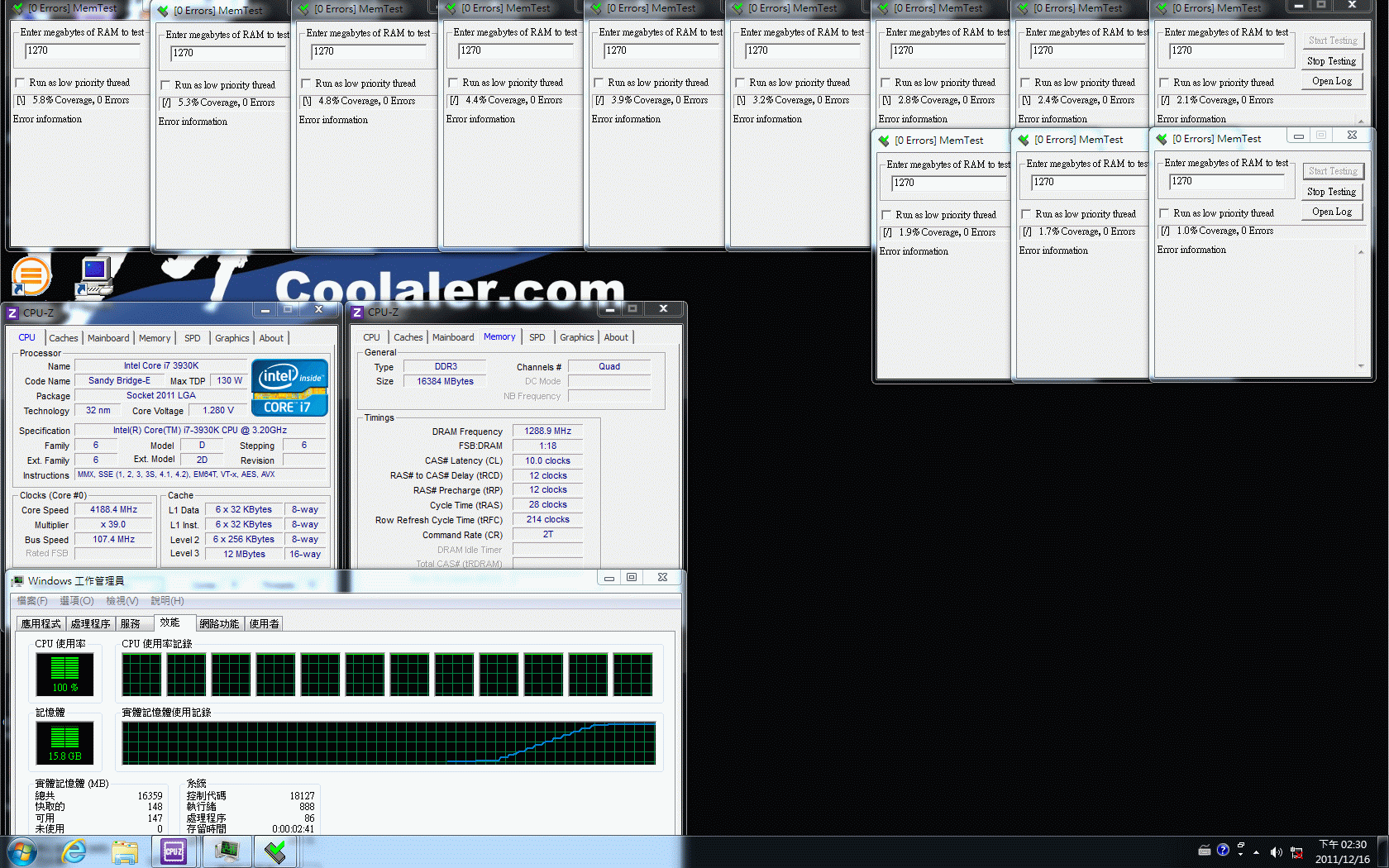This screenshot has height=868, width=1389.
Task: Click MemTest title icon of 1.9% Coverage window
Action: point(884,141)
